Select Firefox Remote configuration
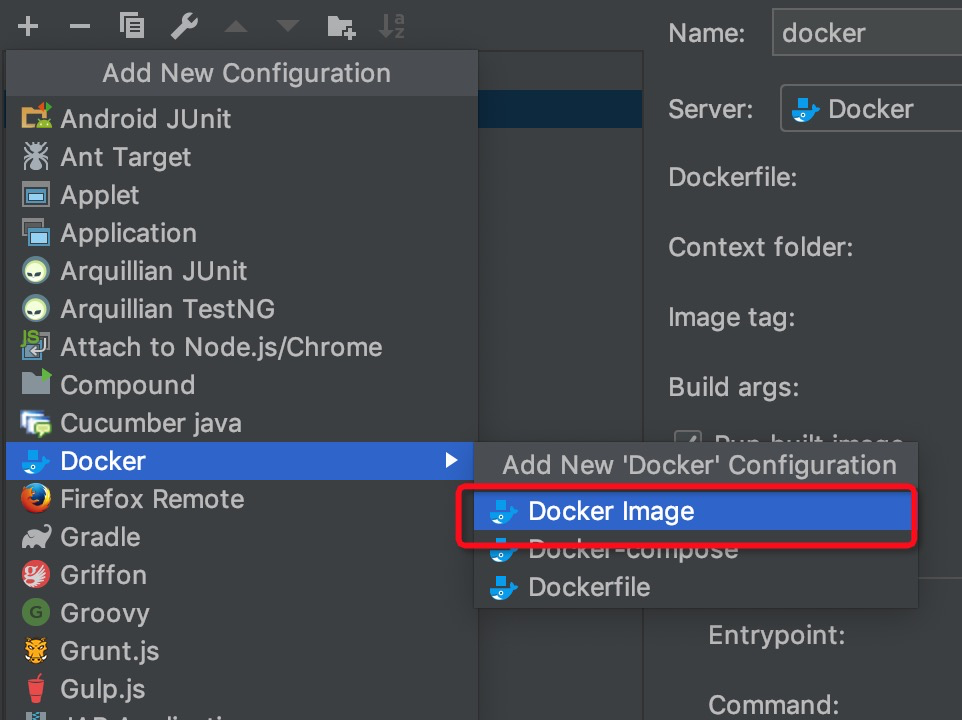Image resolution: width=962 pixels, height=720 pixels. [x=152, y=498]
